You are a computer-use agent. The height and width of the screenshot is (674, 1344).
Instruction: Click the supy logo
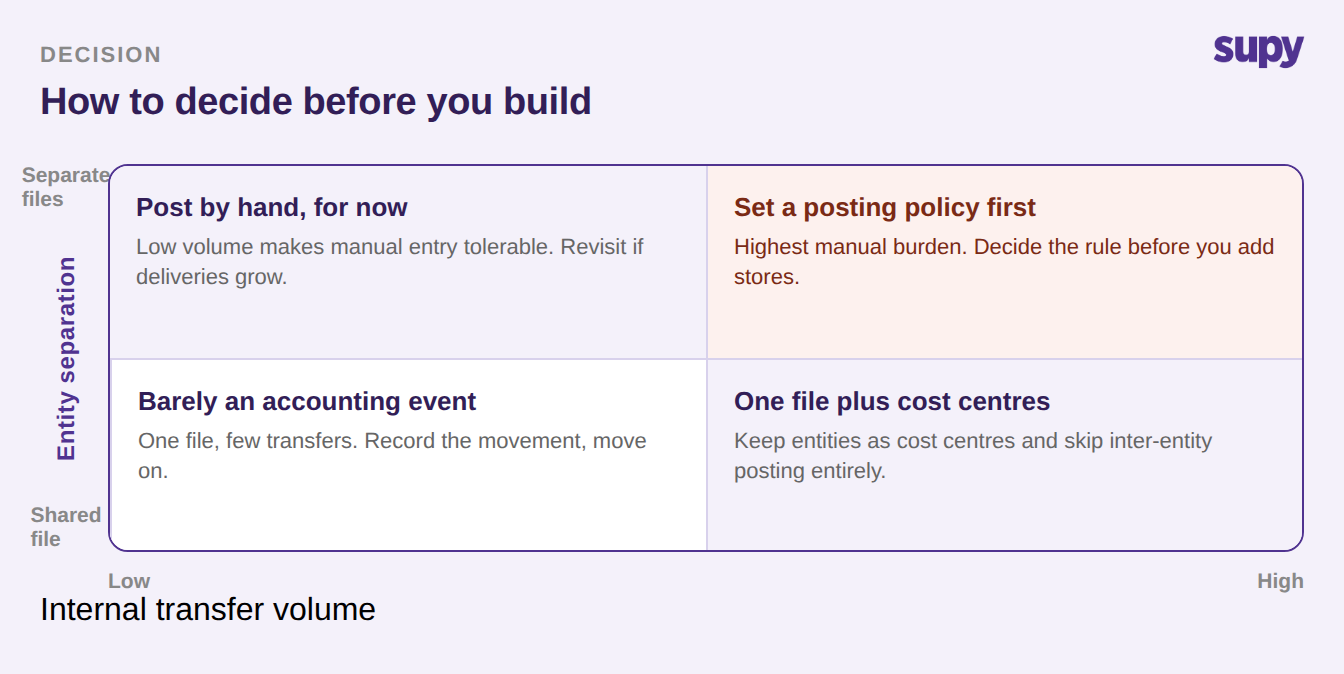click(x=1258, y=50)
